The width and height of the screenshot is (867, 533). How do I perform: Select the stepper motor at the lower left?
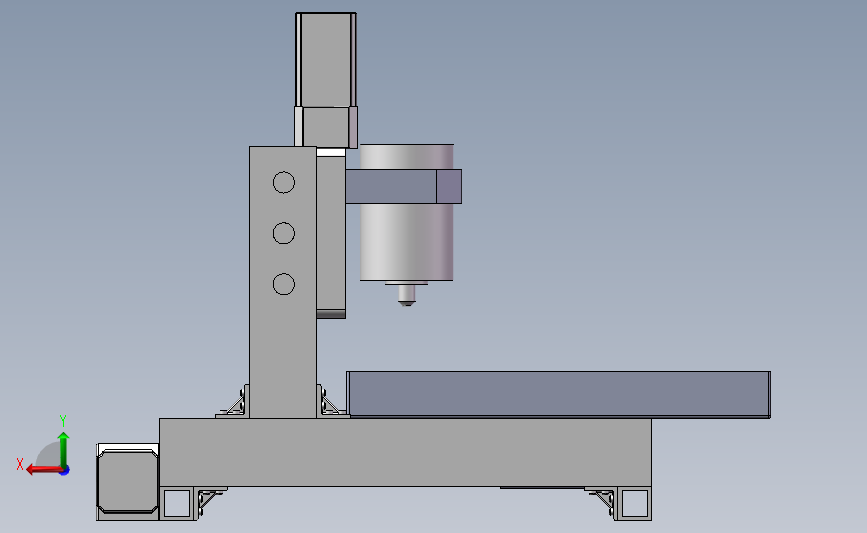point(128,482)
